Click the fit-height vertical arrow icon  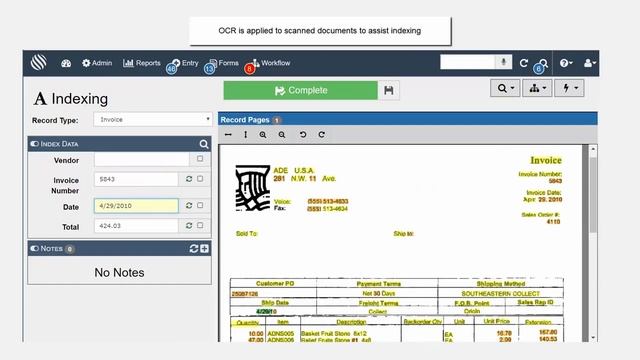coord(245,134)
